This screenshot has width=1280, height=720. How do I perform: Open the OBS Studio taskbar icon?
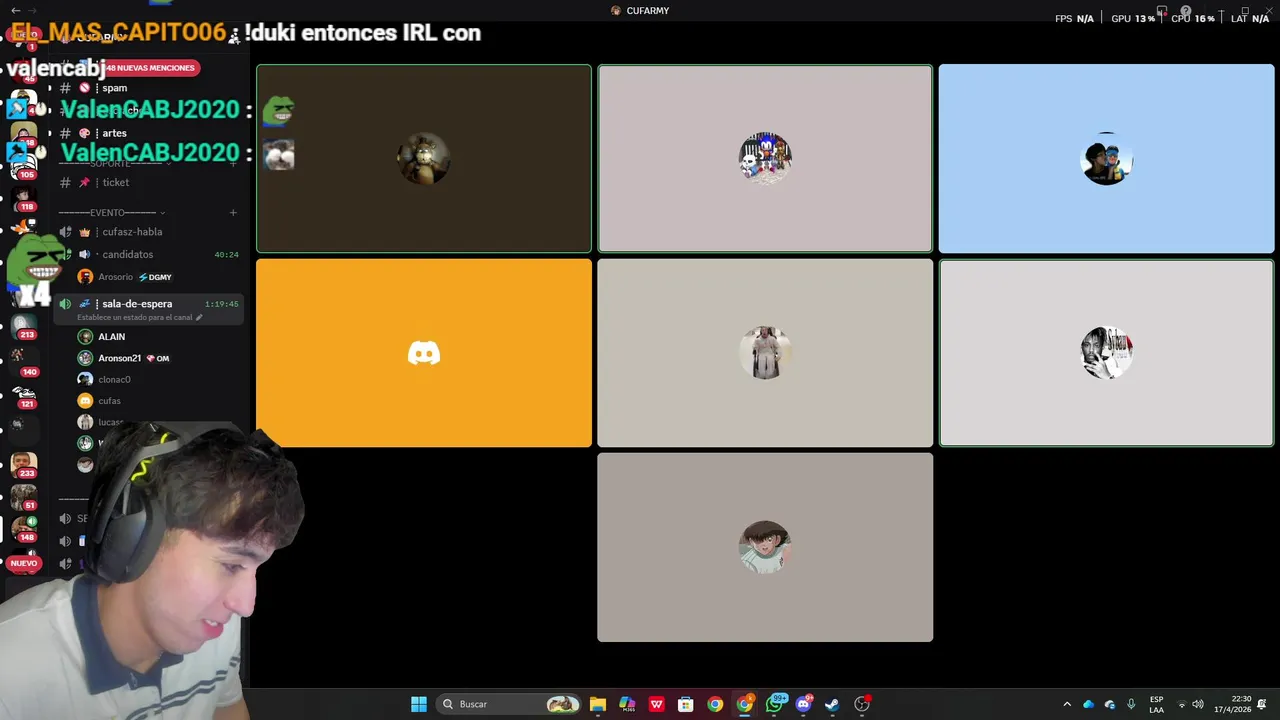[x=862, y=704]
